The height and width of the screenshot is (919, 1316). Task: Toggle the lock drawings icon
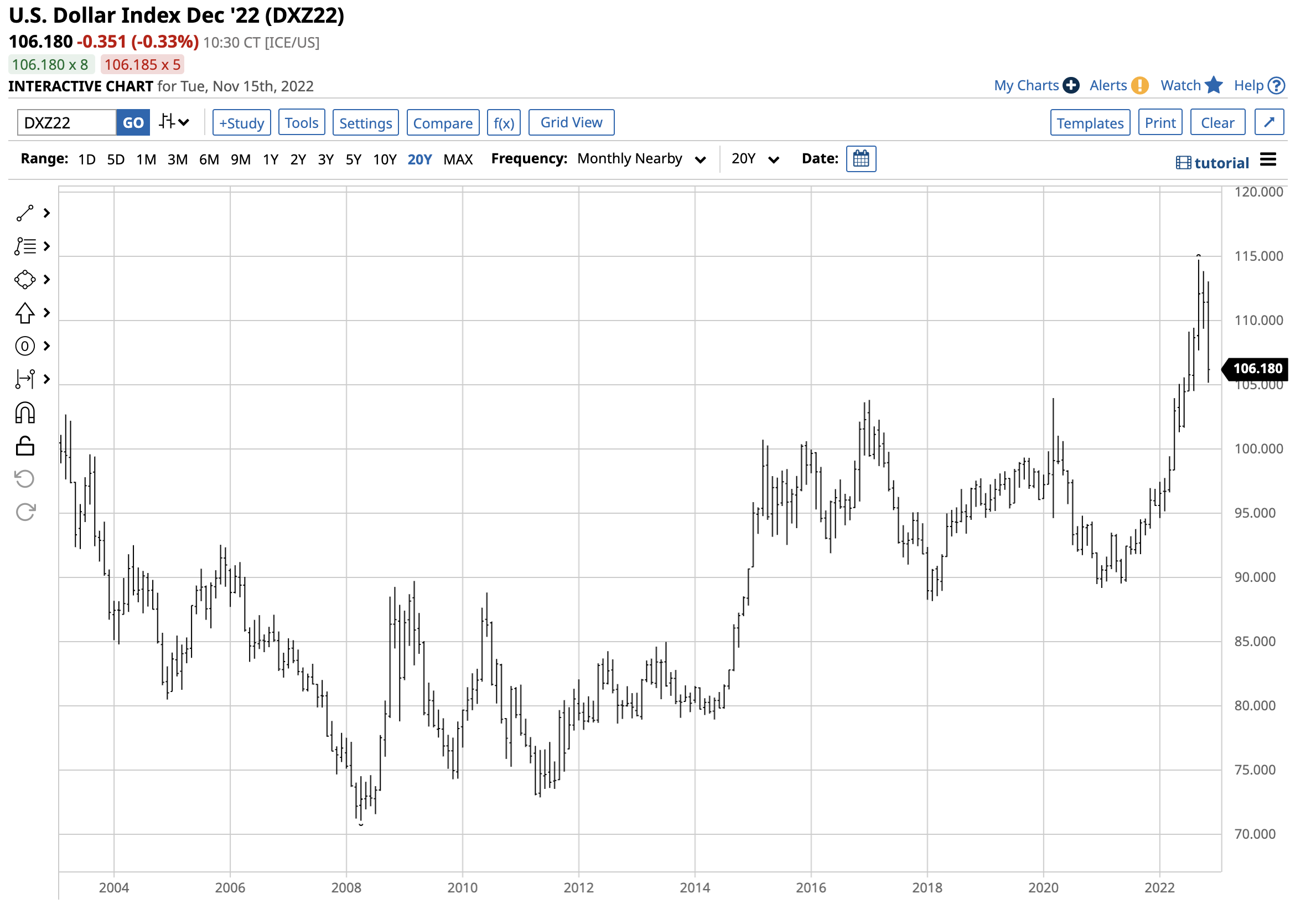25,446
